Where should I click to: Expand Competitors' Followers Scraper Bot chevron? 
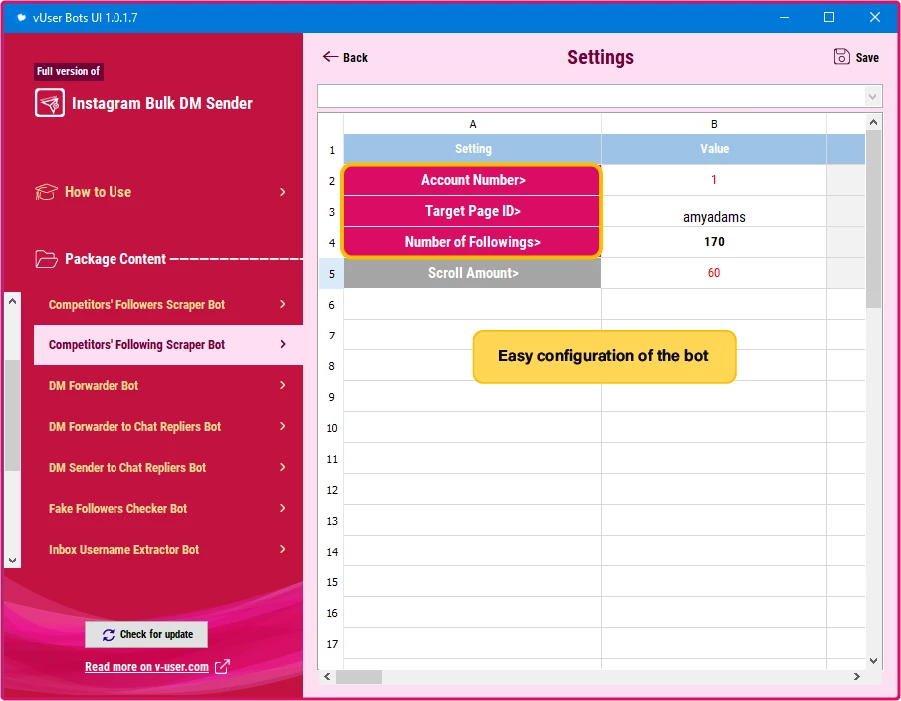(283, 304)
